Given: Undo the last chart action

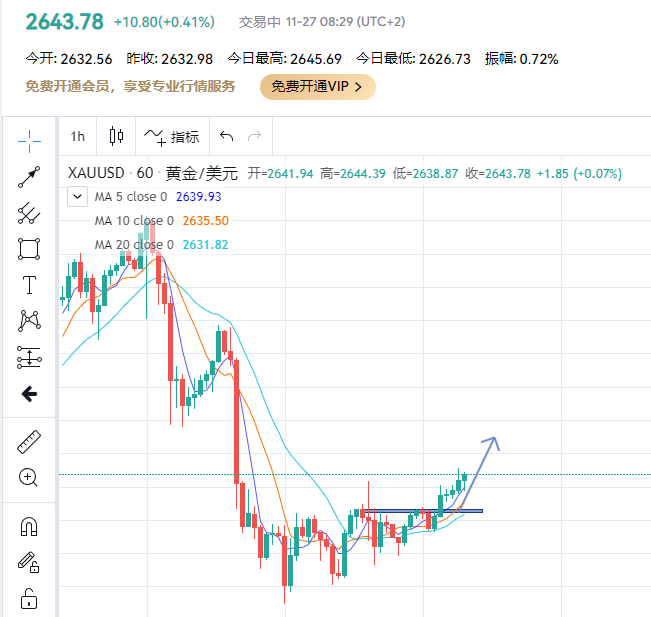Looking at the screenshot, I should click(x=226, y=137).
